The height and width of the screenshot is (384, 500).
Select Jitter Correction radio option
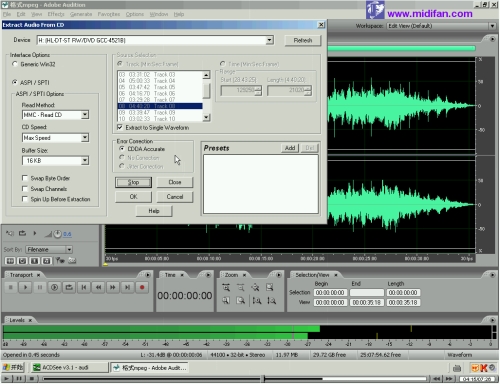(122, 166)
